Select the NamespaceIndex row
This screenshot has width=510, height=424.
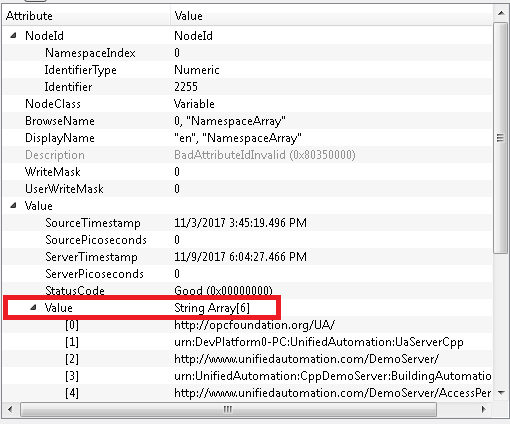pos(247,53)
